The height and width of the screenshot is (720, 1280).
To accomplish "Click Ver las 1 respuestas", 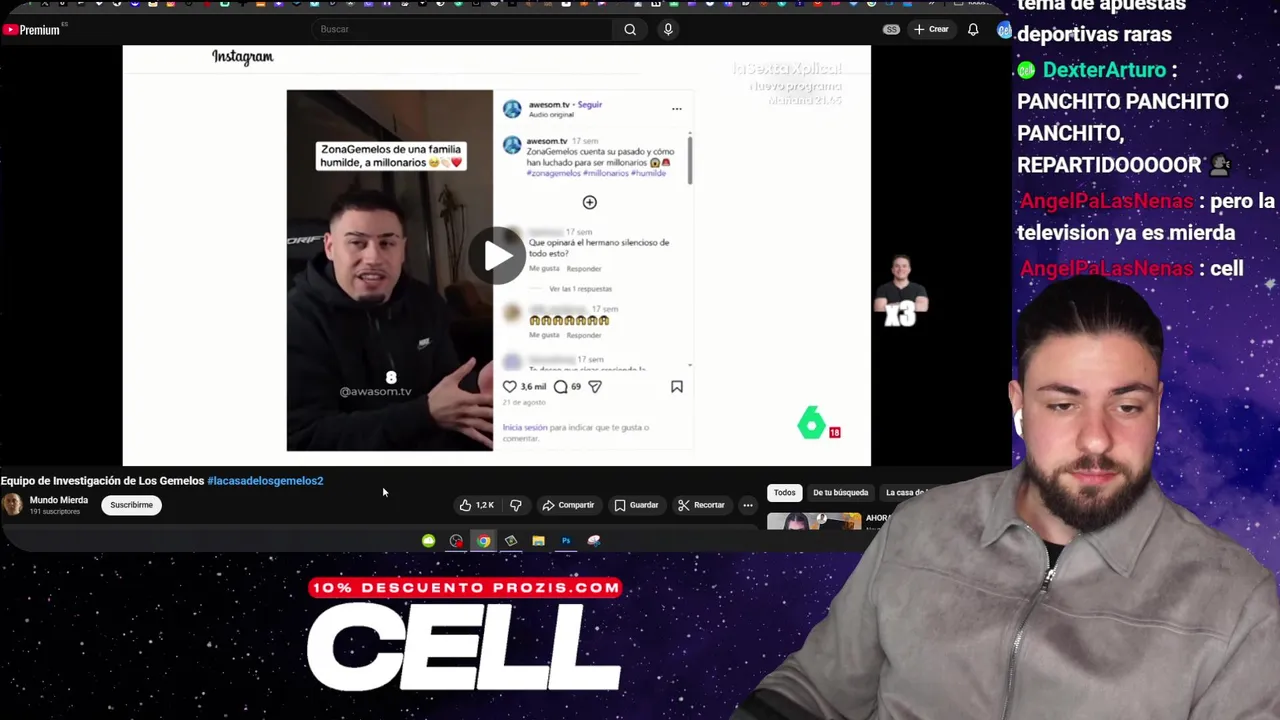I will [580, 289].
